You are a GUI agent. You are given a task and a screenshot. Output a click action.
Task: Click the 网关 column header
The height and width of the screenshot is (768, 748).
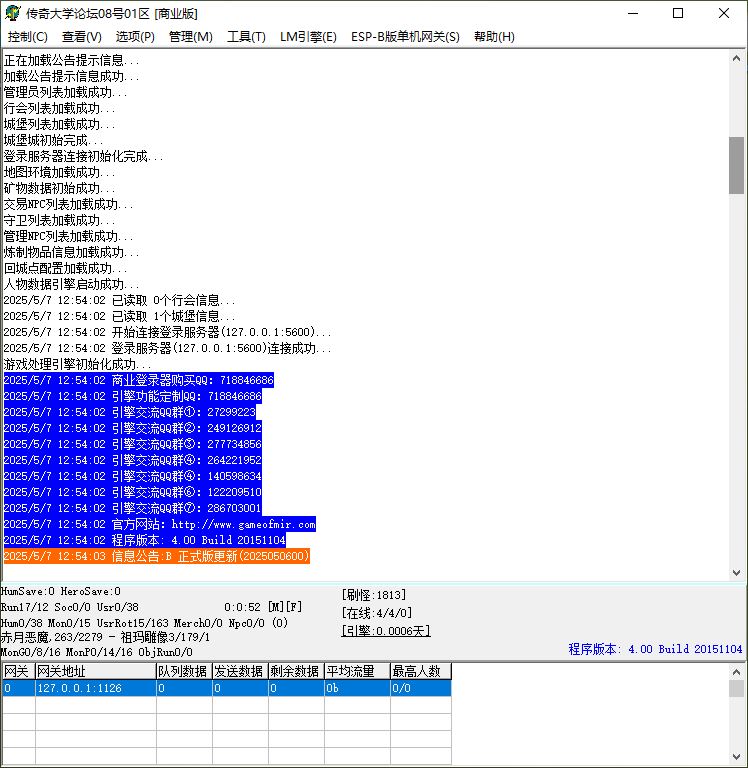coord(19,671)
